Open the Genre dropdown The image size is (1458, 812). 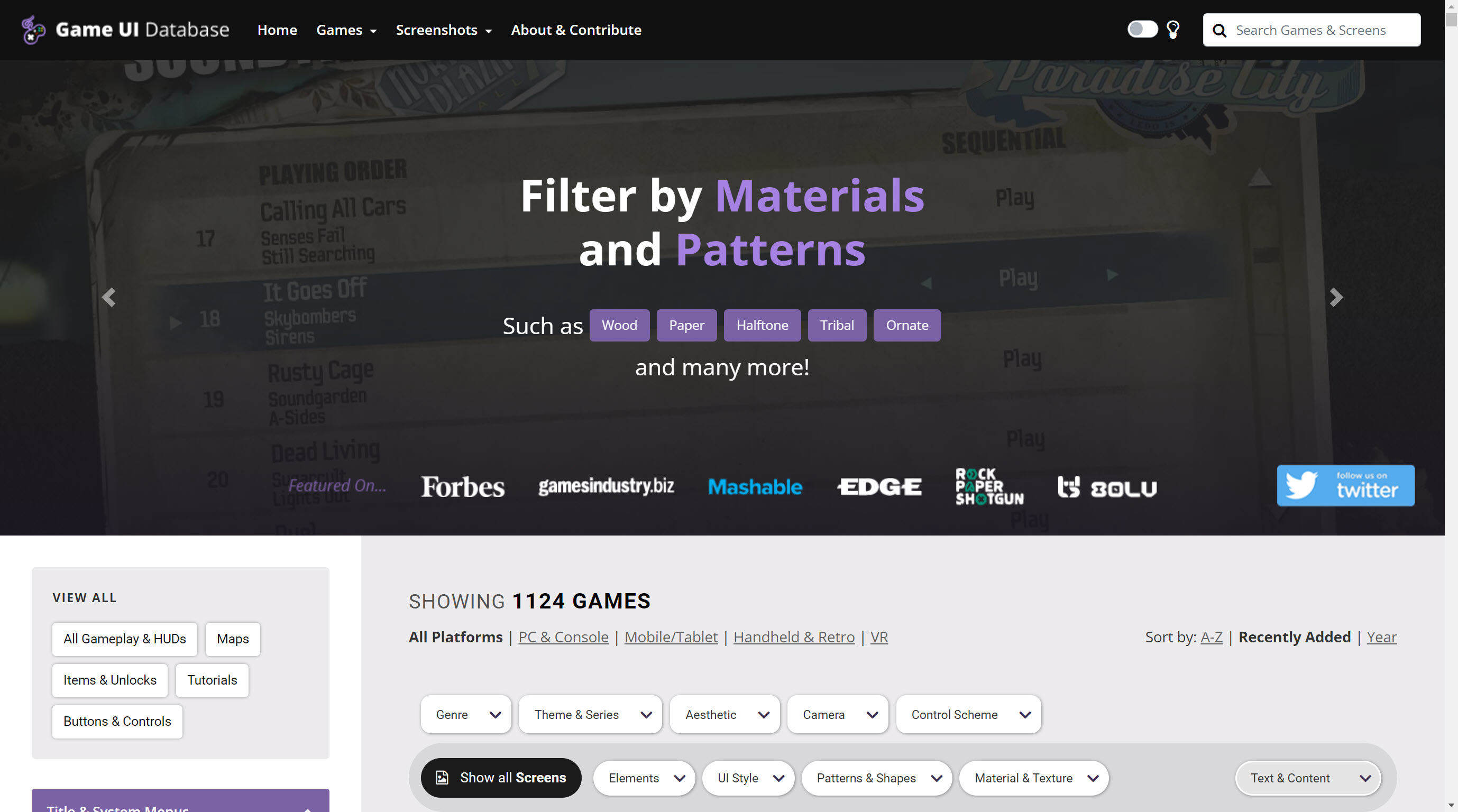click(x=466, y=715)
